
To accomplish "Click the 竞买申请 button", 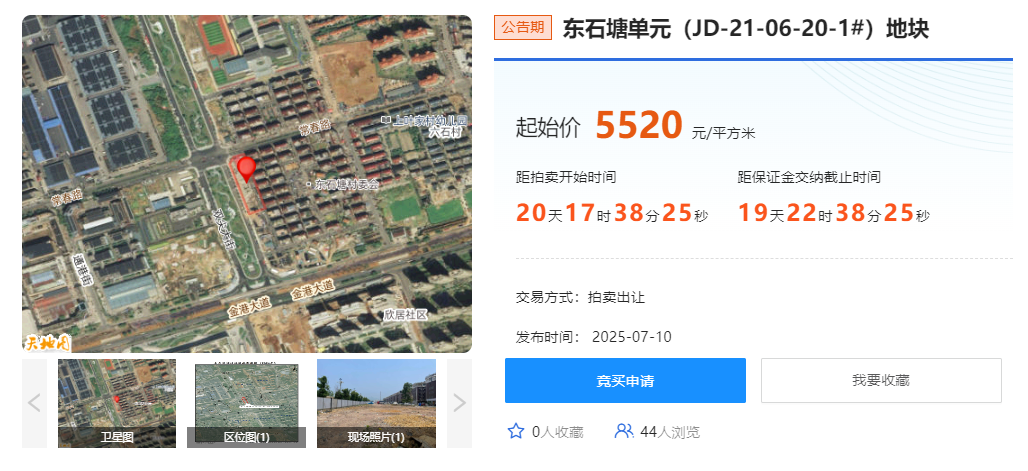I will coord(625,380).
